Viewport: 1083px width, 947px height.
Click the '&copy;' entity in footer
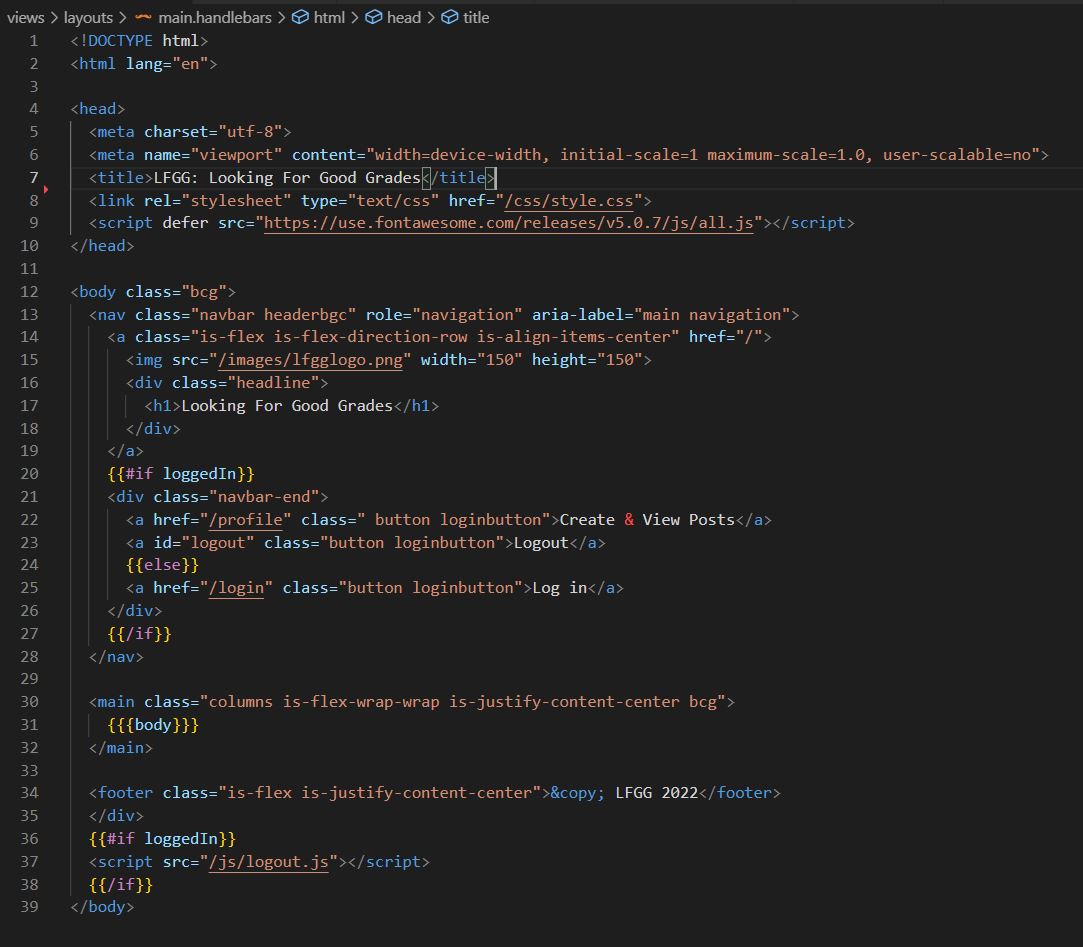tap(578, 793)
